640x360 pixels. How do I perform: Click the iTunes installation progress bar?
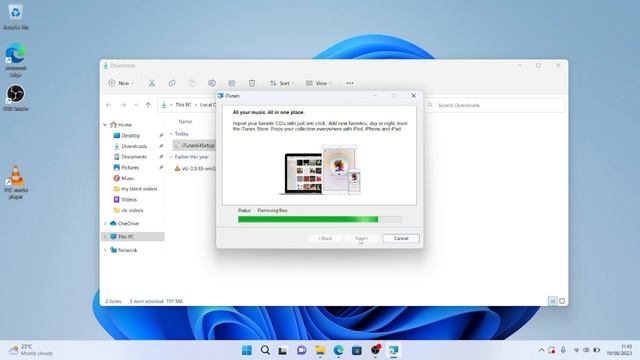[x=320, y=220]
